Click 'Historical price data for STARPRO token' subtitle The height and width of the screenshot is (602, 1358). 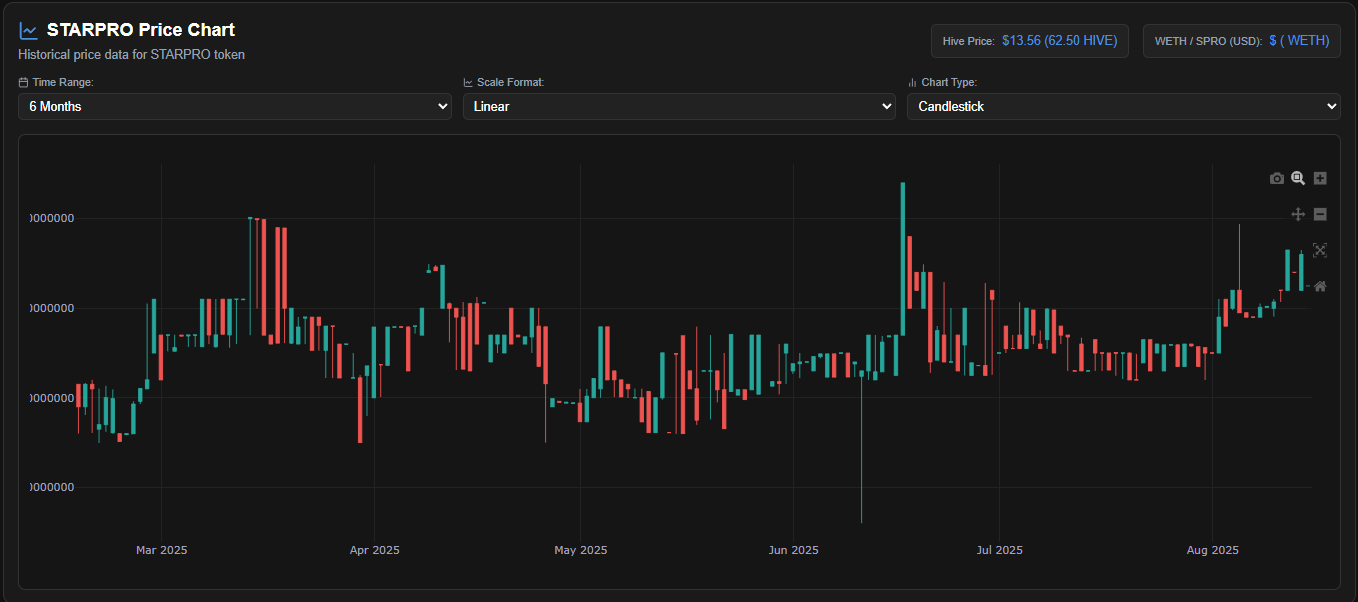pyautogui.click(x=132, y=54)
